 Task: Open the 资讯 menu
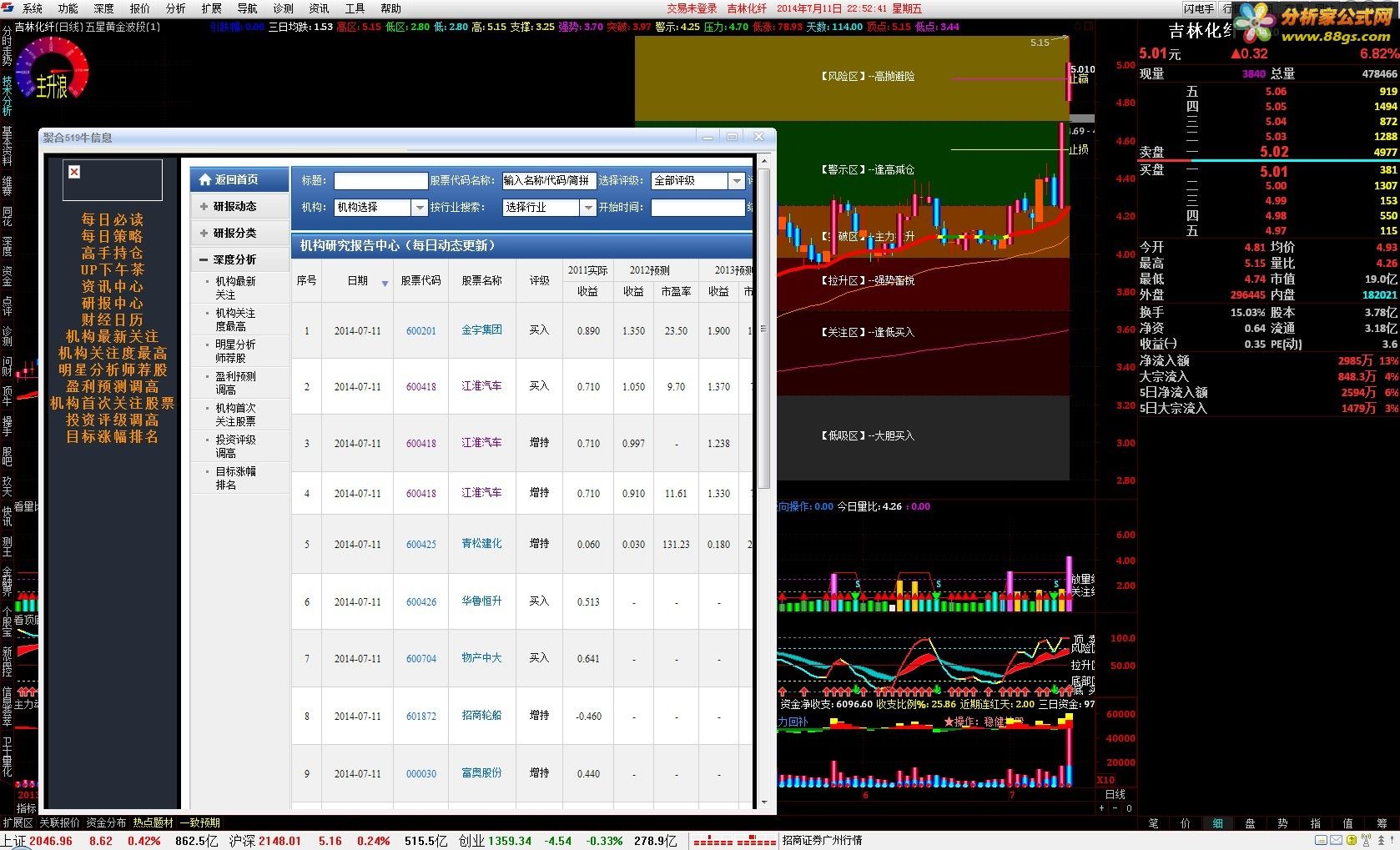(x=319, y=8)
